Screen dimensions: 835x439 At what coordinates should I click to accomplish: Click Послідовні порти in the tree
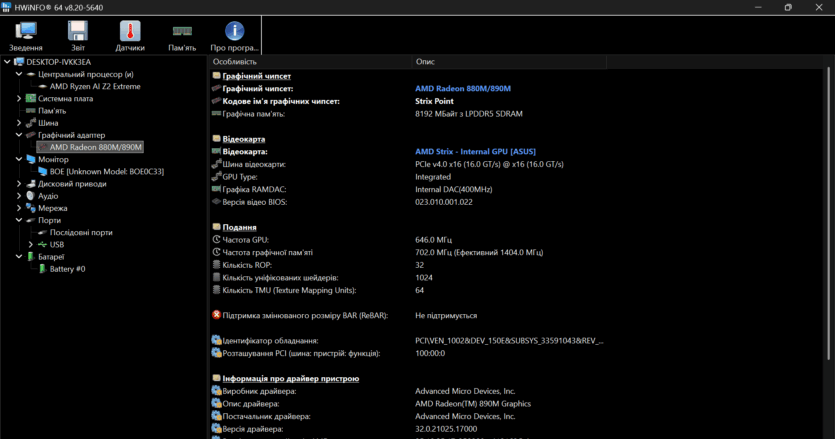click(x=81, y=232)
